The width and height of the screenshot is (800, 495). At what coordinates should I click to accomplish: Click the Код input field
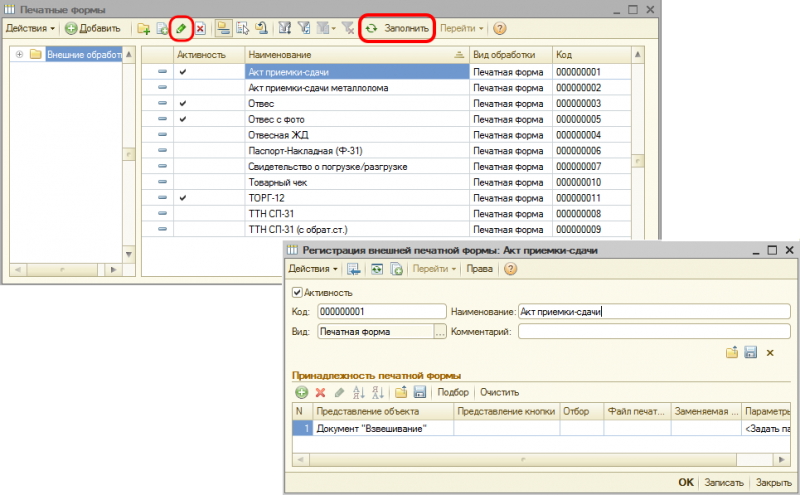pos(382,311)
